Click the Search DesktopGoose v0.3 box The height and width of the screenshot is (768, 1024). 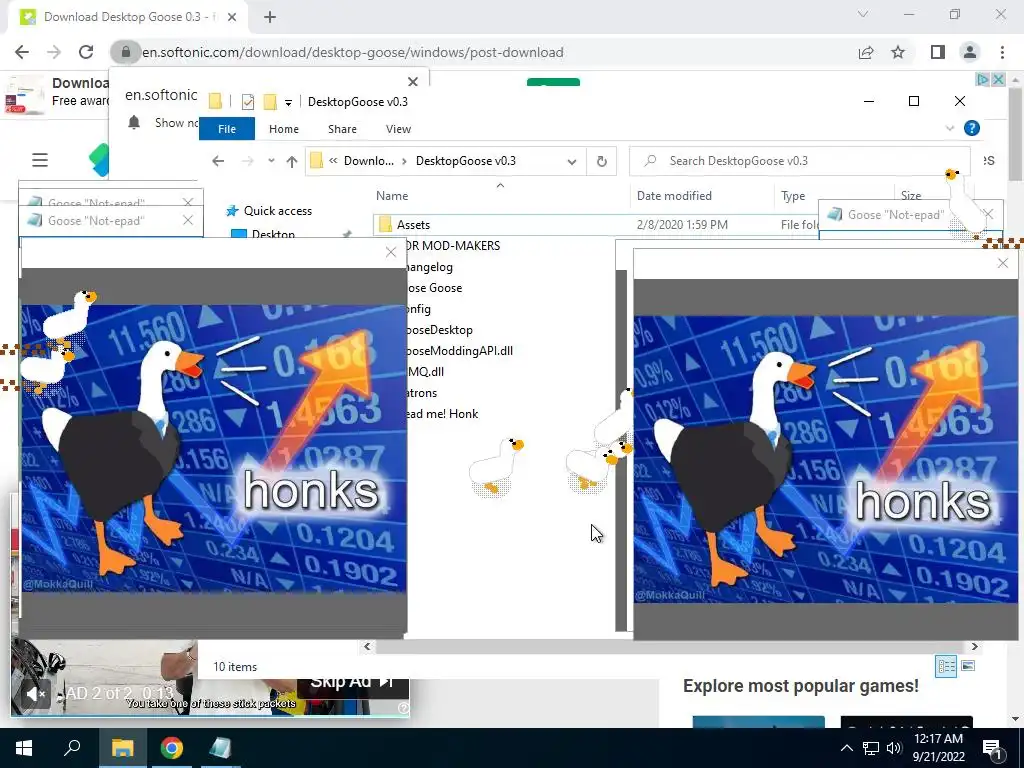coord(799,161)
